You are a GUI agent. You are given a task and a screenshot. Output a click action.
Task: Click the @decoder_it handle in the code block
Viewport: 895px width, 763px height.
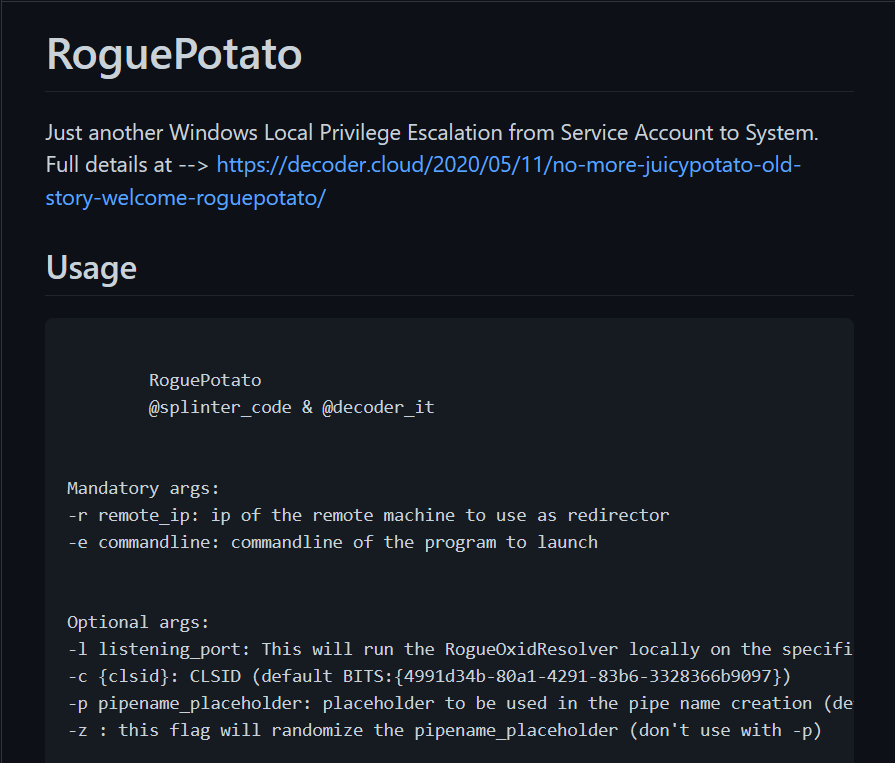[x=378, y=407]
